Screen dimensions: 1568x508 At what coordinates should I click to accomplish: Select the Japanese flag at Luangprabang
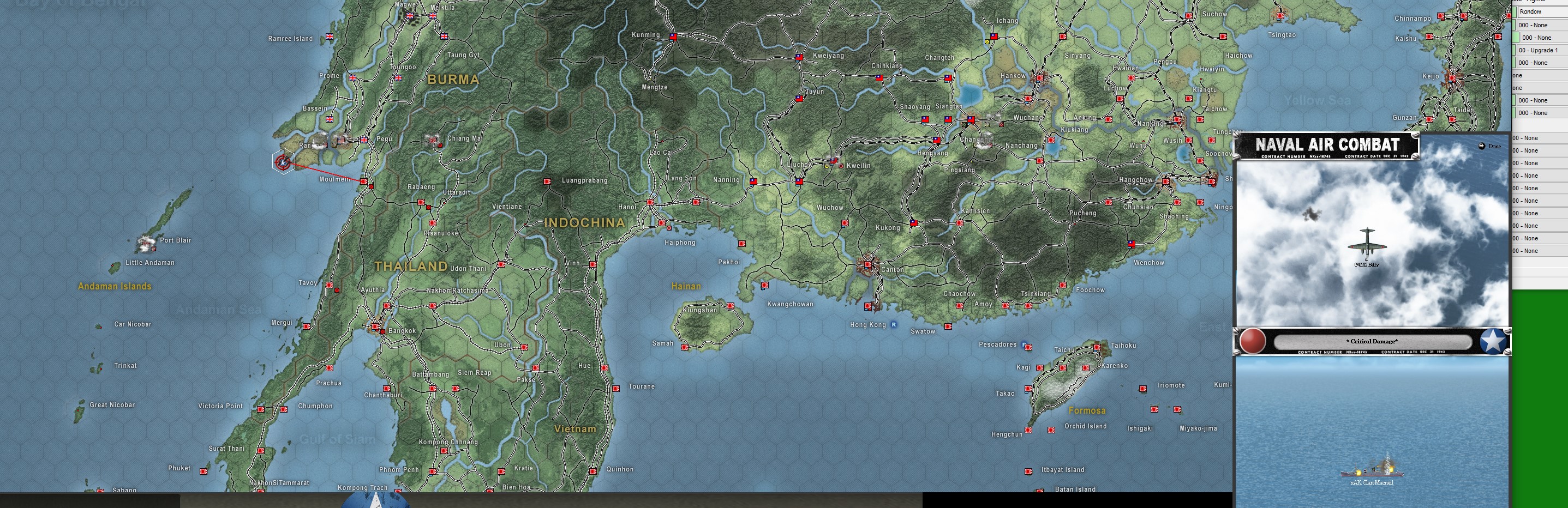pyautogui.click(x=547, y=182)
